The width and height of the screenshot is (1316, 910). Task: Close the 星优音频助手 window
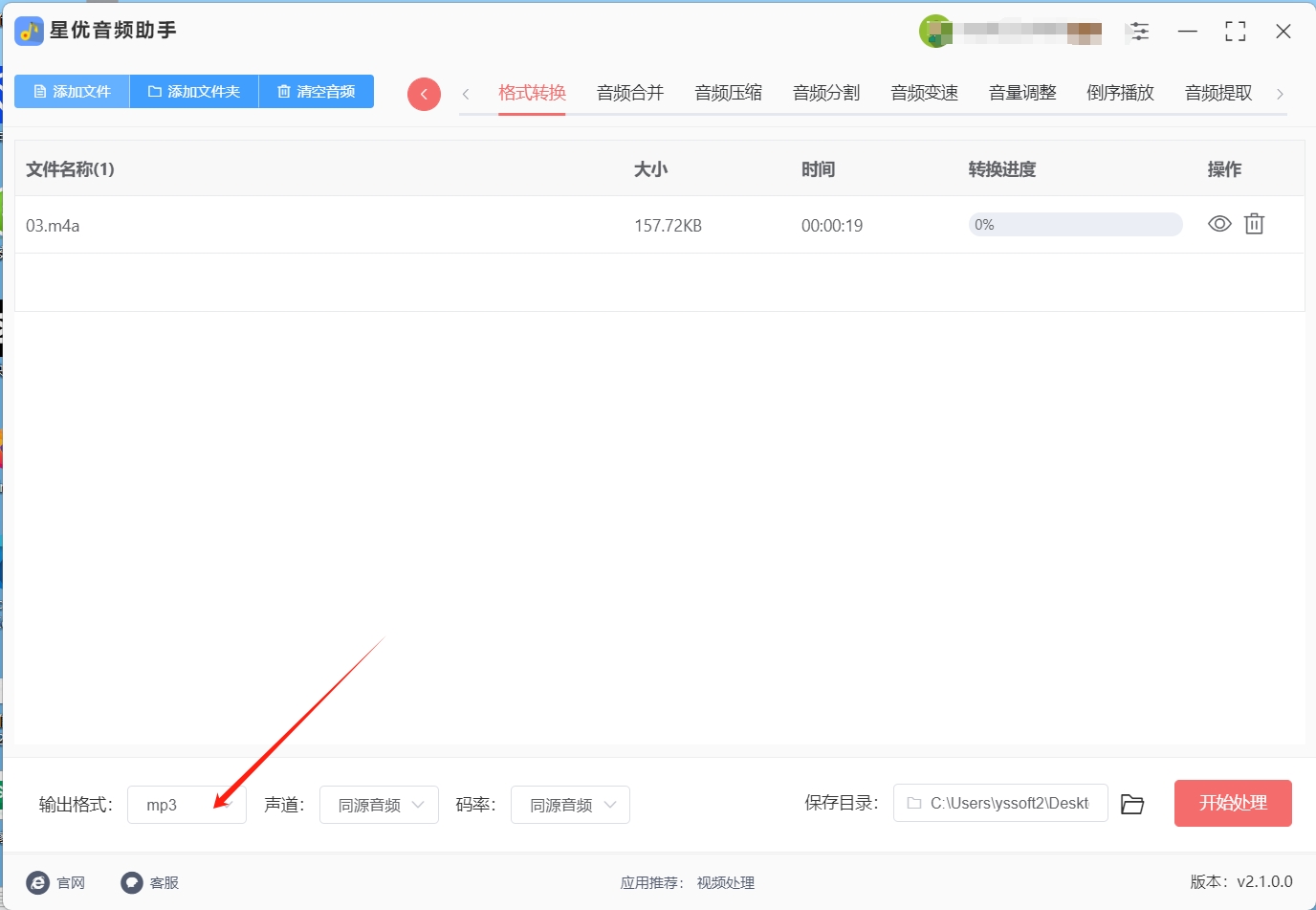point(1283,32)
